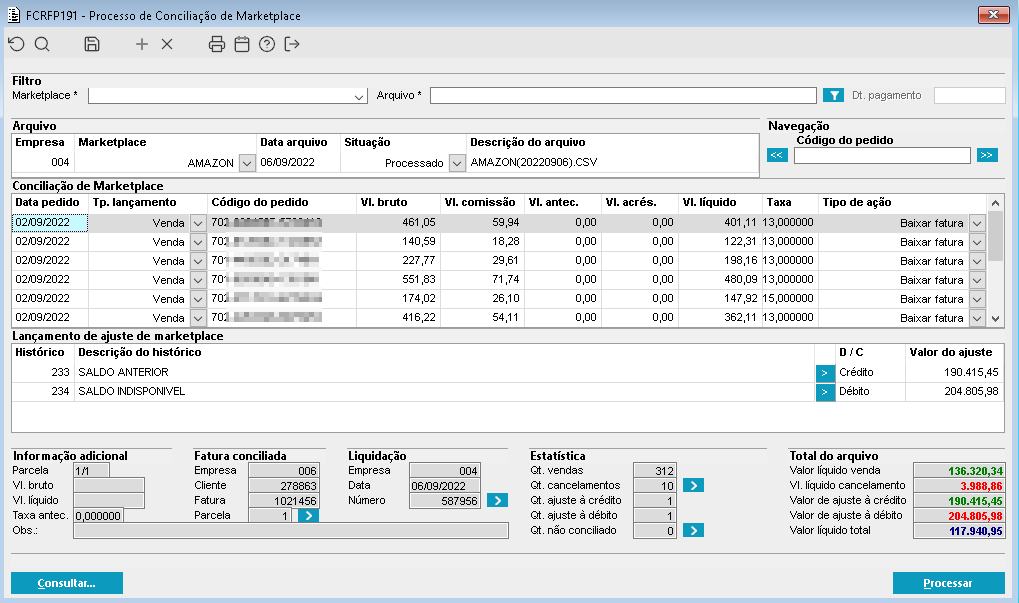
Task: Click the Fatura 1021456 field
Action: 283,501
